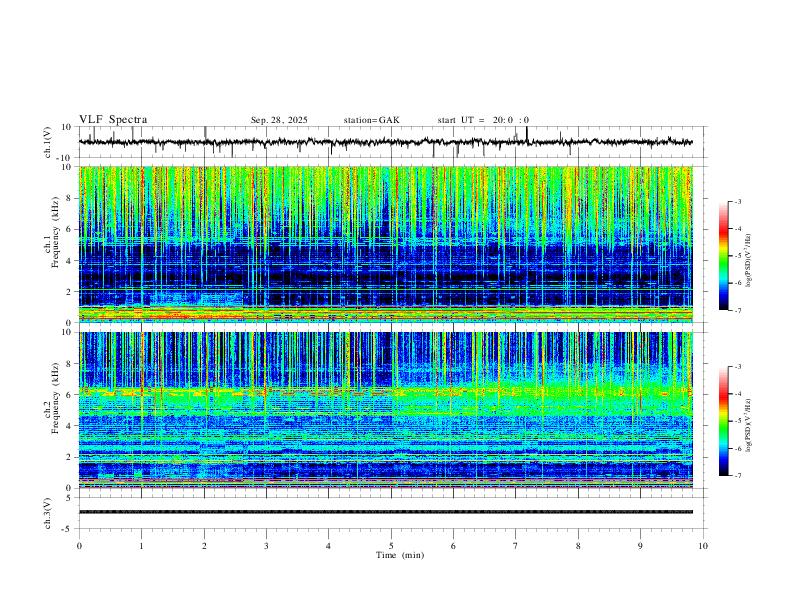Click the '-7' tick on ch.2 colorbar
Viewport: 792px width, 612px height.
pyautogui.click(x=738, y=475)
